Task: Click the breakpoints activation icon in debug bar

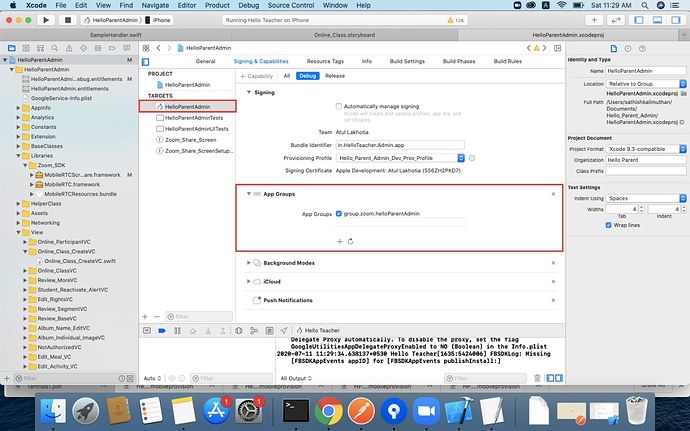Action: coord(162,330)
